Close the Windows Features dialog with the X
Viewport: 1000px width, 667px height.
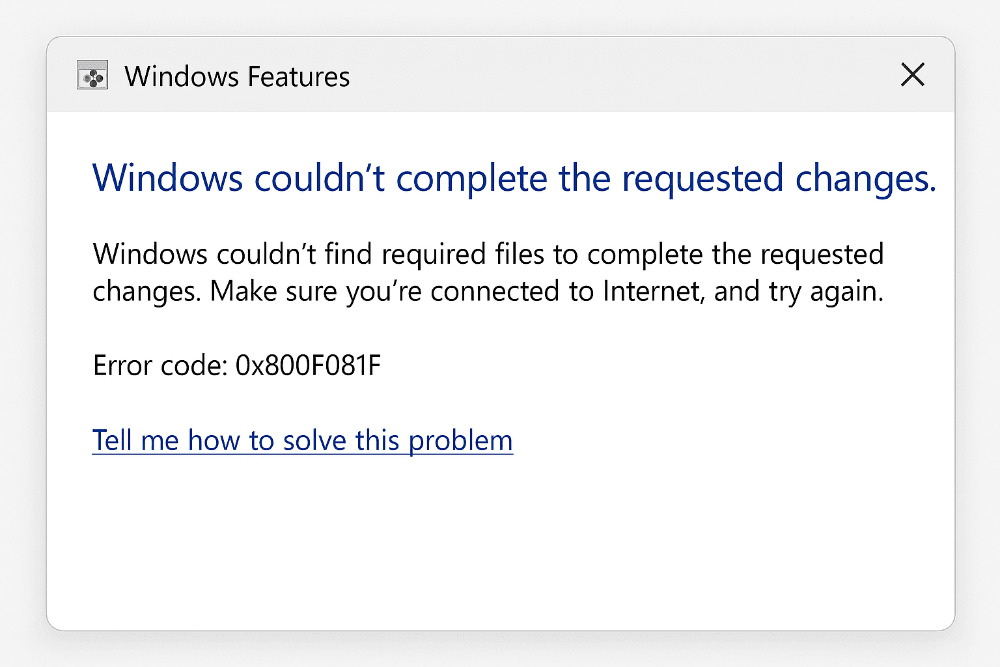coord(912,75)
